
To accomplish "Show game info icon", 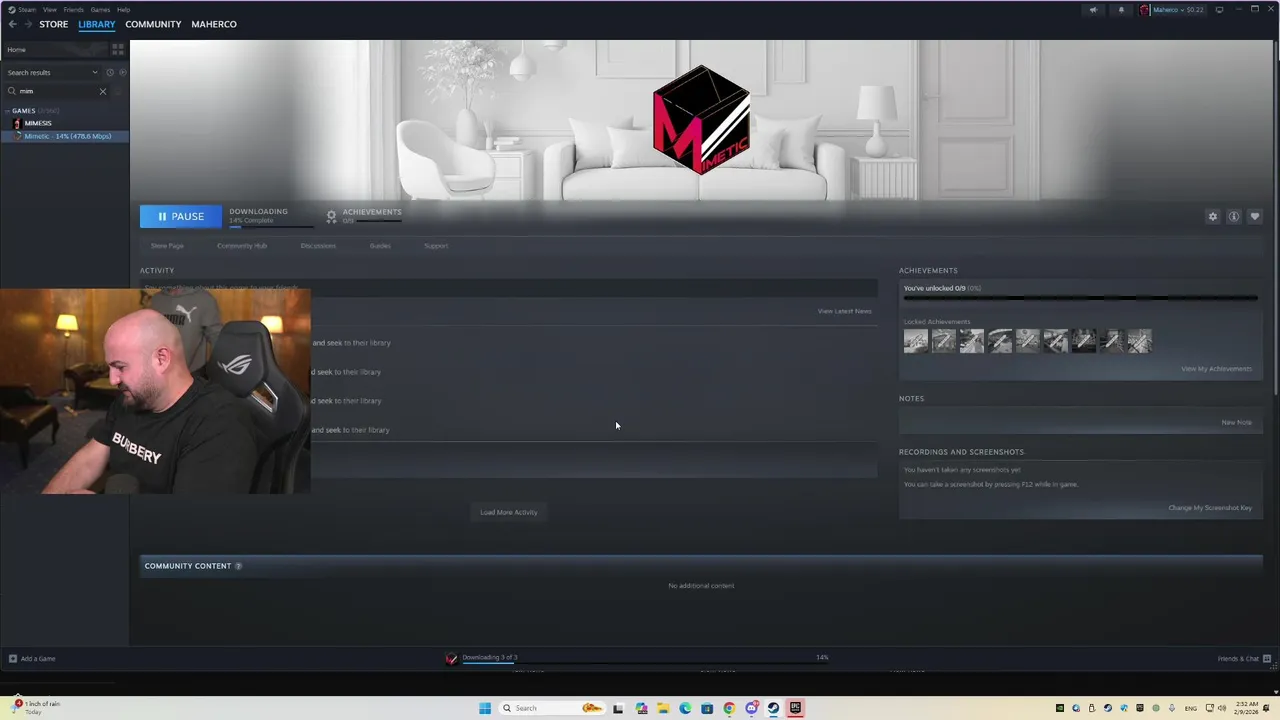I will pyautogui.click(x=1234, y=216).
